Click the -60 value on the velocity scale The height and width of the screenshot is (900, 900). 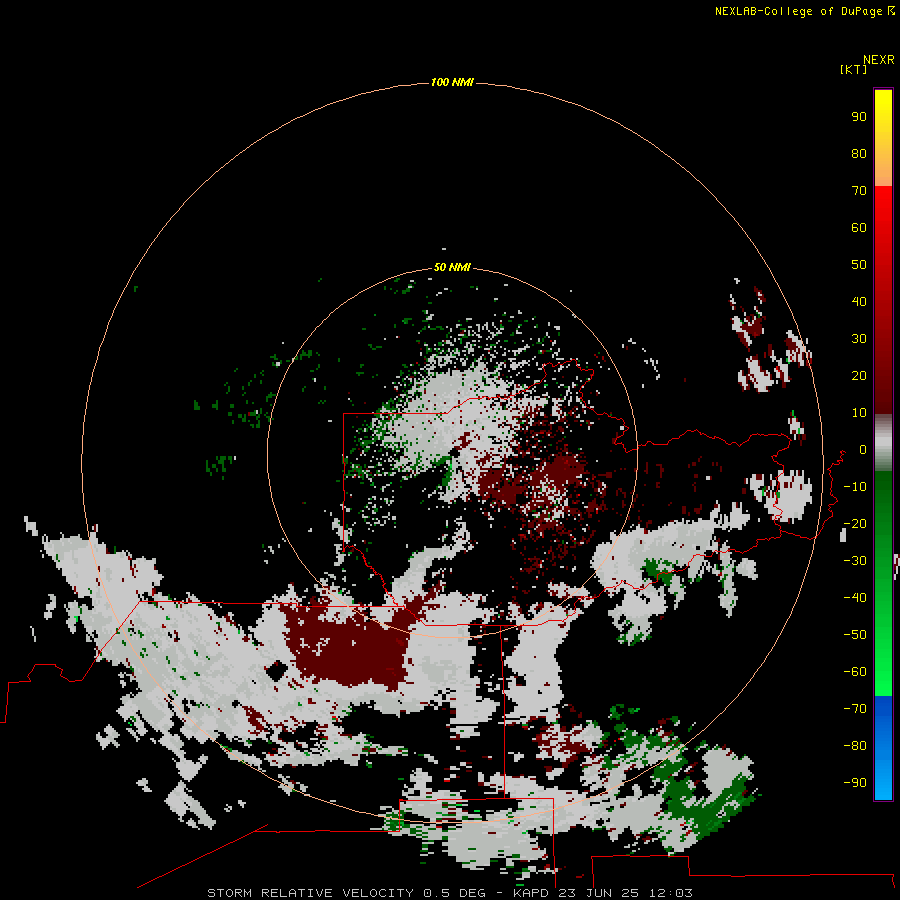pos(855,672)
